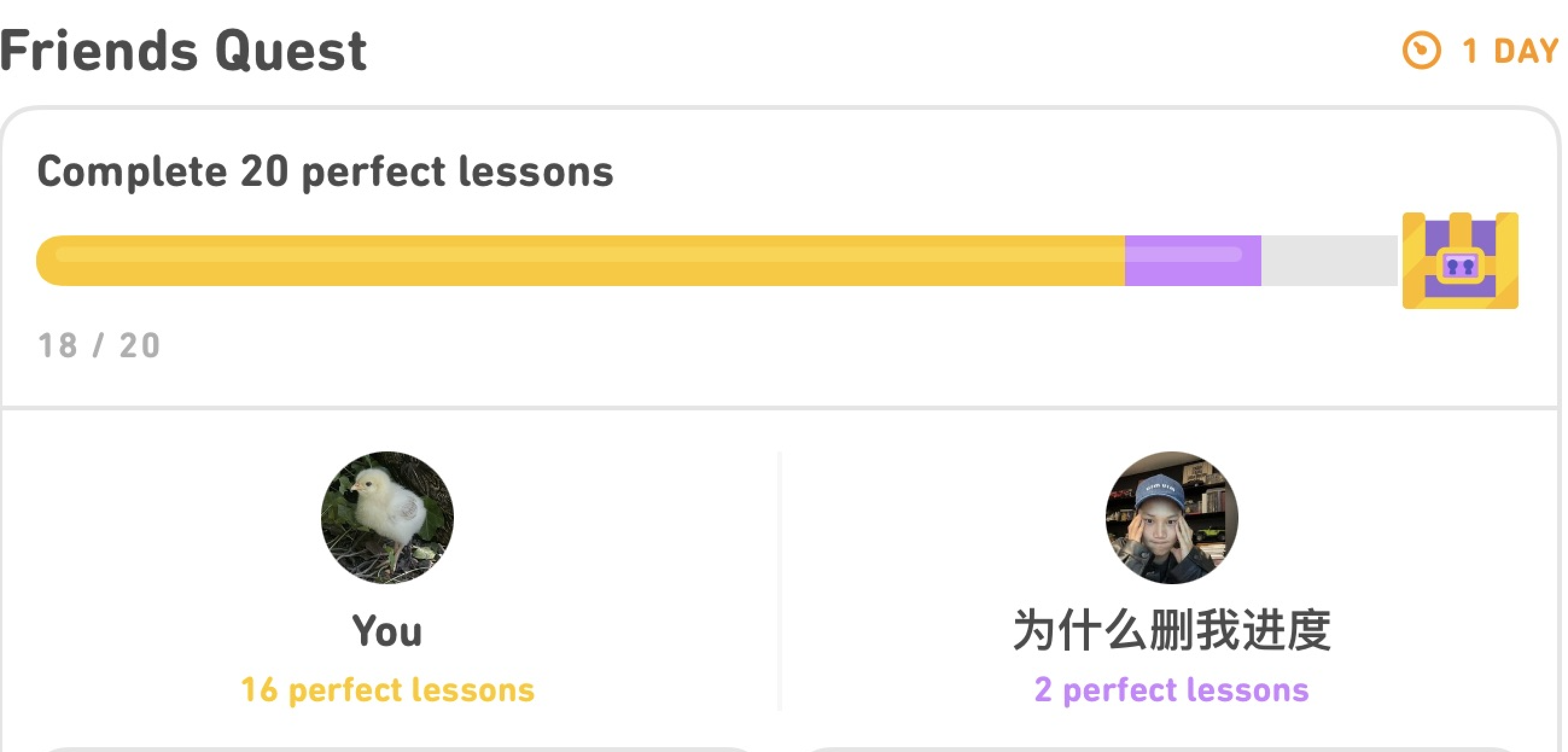Open your chick profile avatar

click(x=387, y=518)
